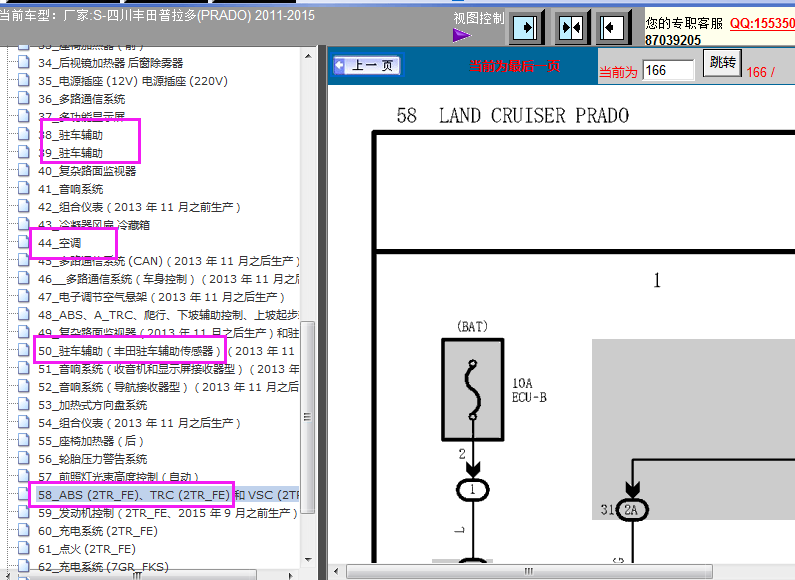
Task: Click the document icon beside 55_座椅加热器(后)
Action: tap(24, 440)
